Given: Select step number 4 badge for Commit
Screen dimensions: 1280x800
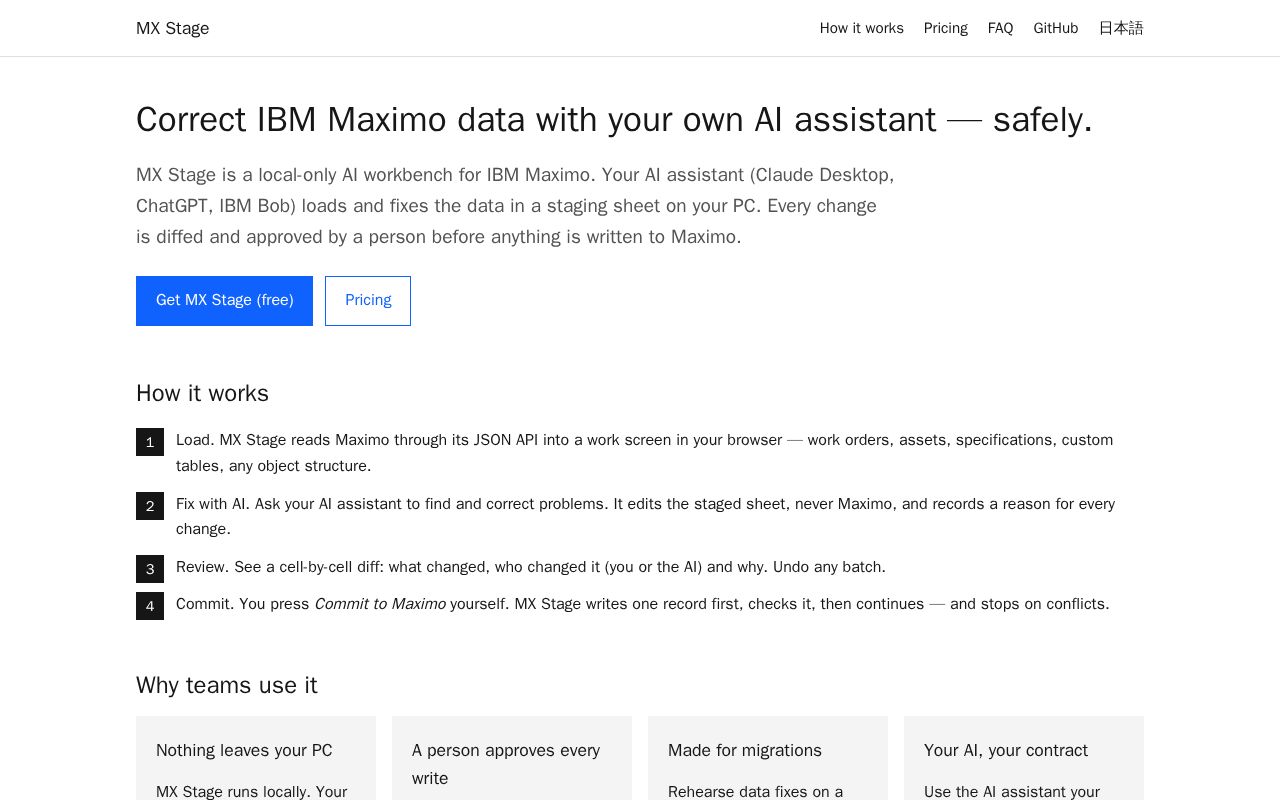Looking at the screenshot, I should 150,606.
